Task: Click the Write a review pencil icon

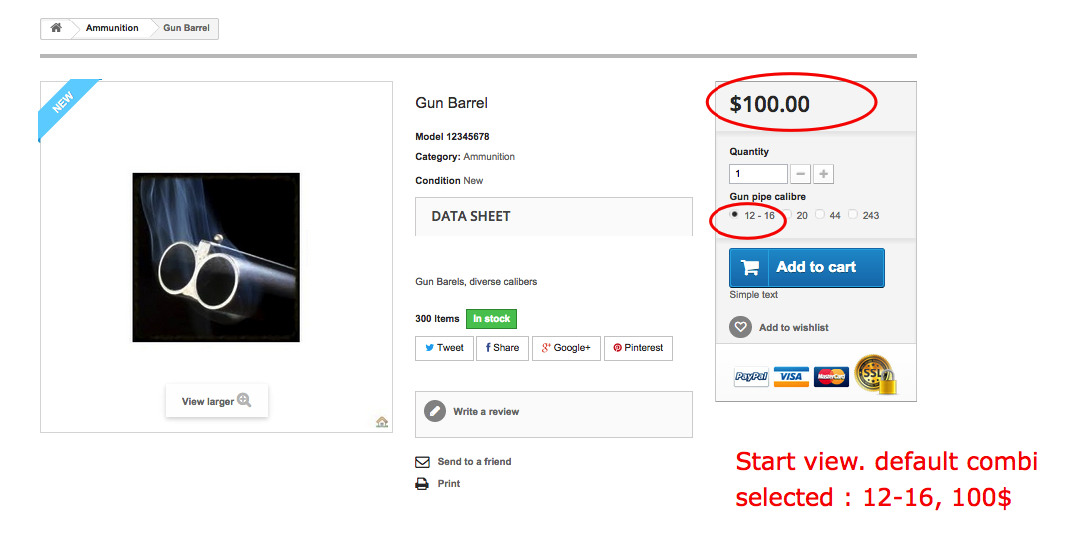Action: click(435, 411)
